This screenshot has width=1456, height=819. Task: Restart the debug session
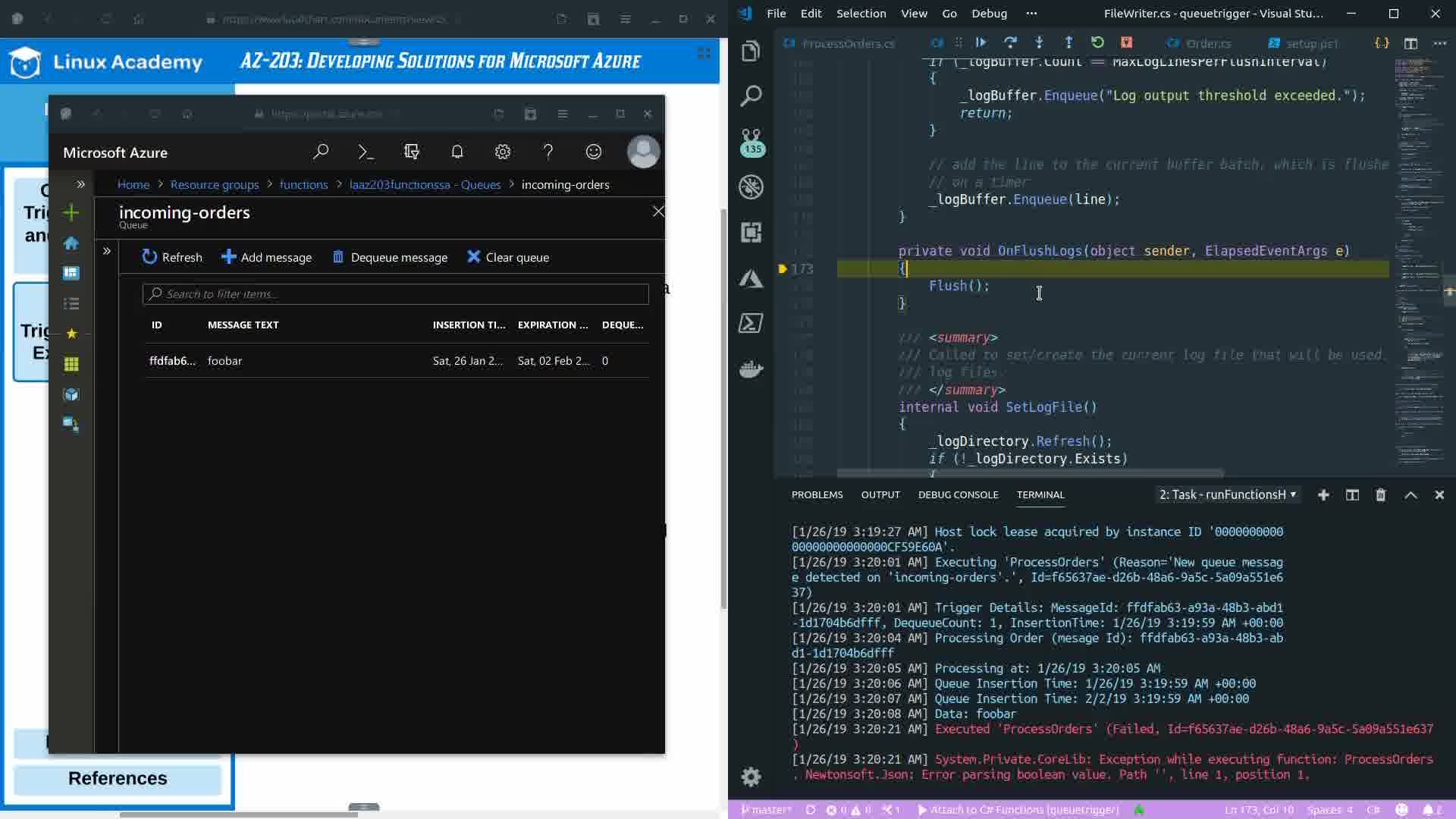(x=1097, y=42)
